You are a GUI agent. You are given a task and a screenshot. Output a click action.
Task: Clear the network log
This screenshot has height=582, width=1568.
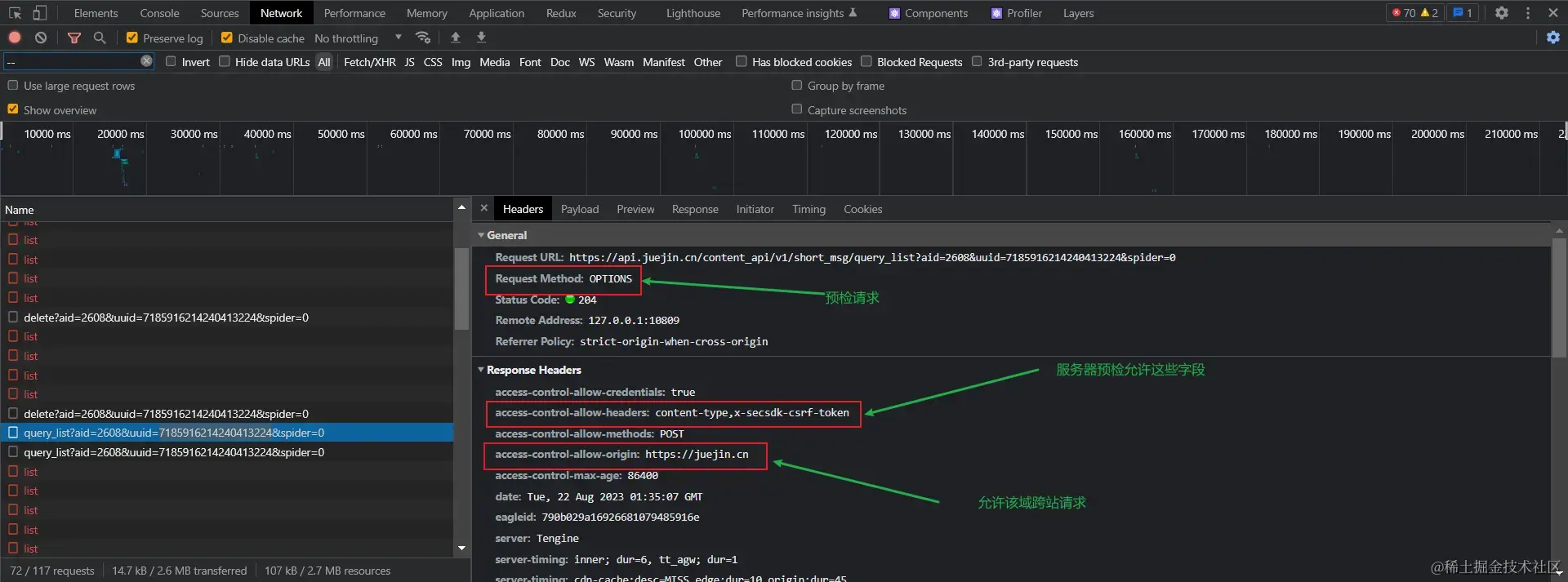[x=41, y=38]
